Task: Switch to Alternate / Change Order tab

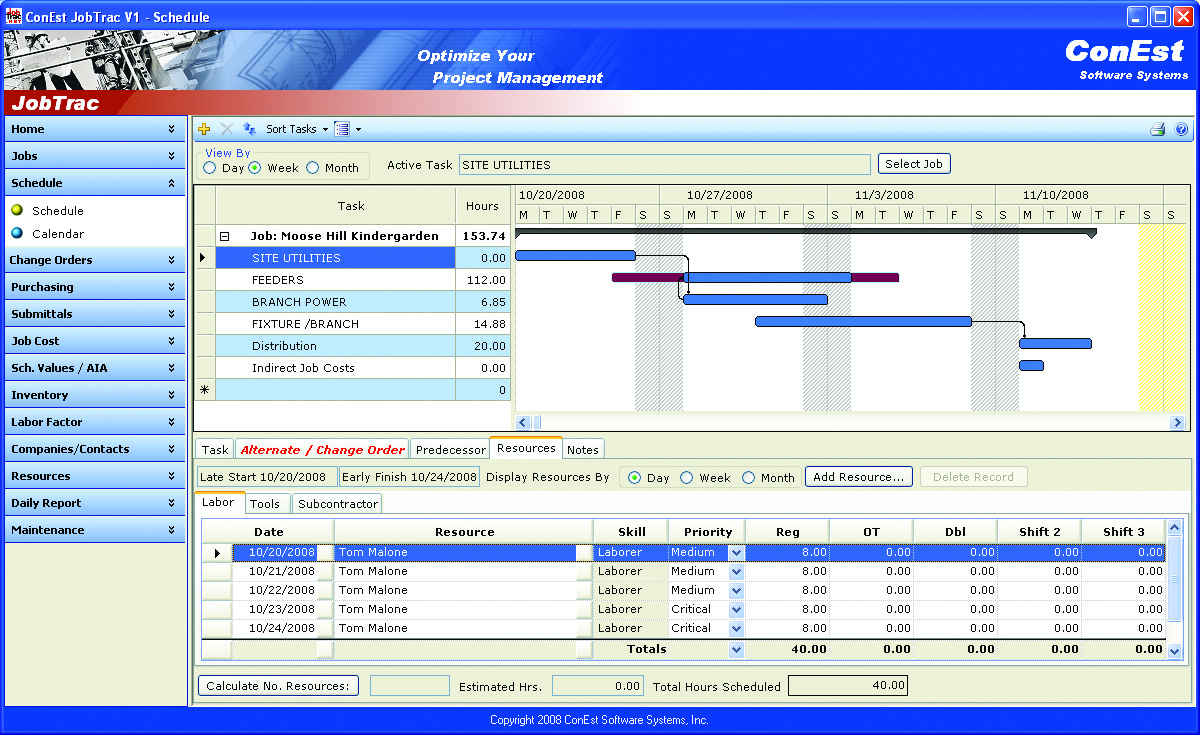Action: [323, 450]
